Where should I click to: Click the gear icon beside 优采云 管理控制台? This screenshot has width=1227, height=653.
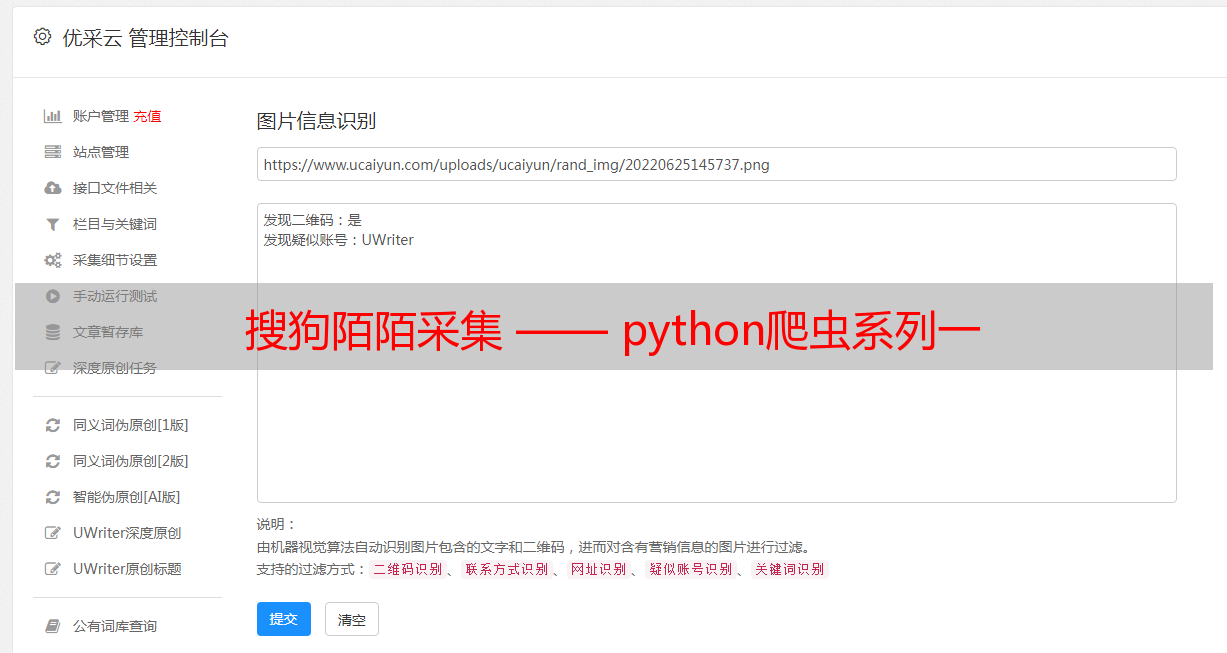pyautogui.click(x=42, y=37)
